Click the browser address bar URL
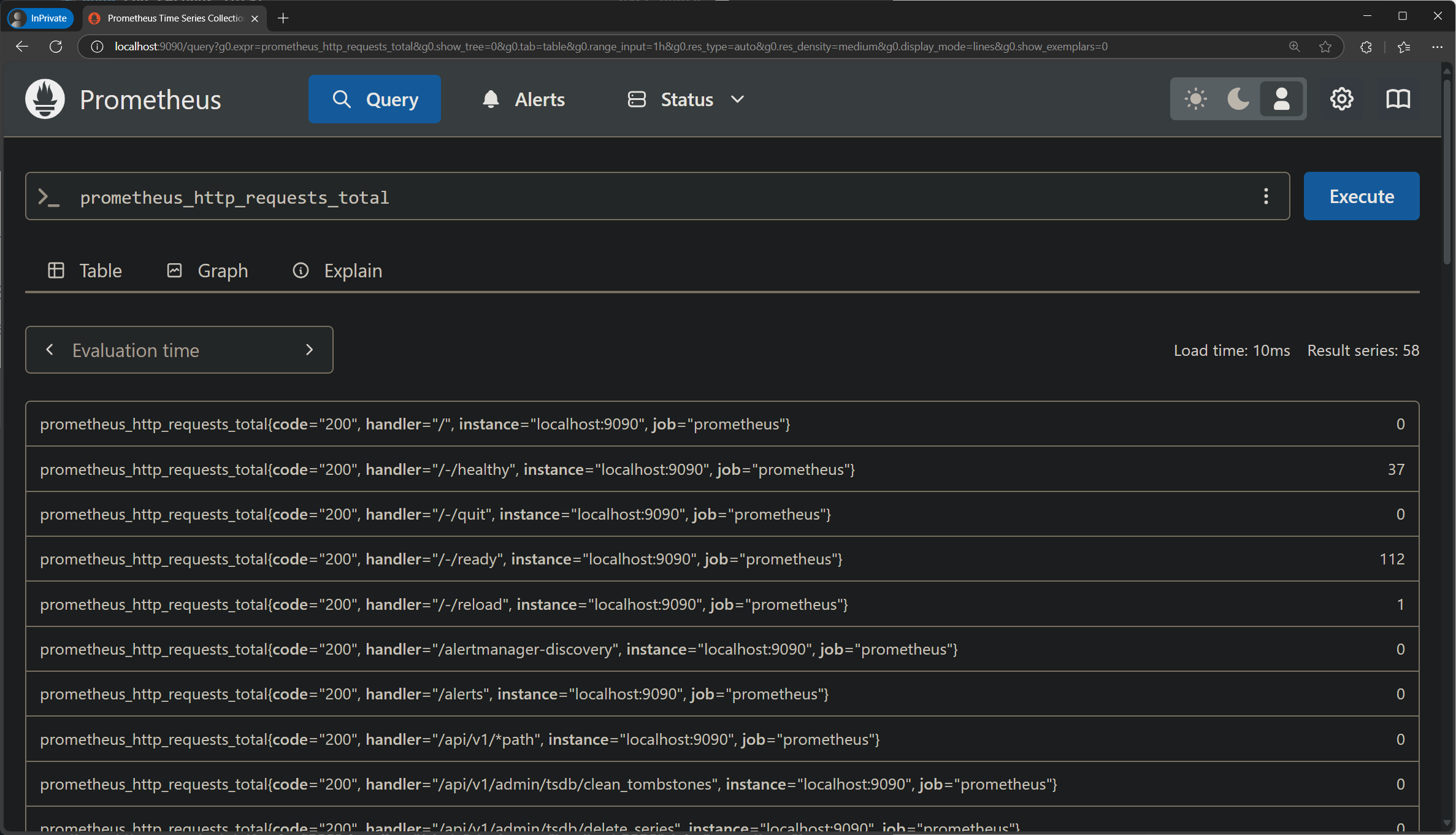1456x835 pixels. point(611,47)
